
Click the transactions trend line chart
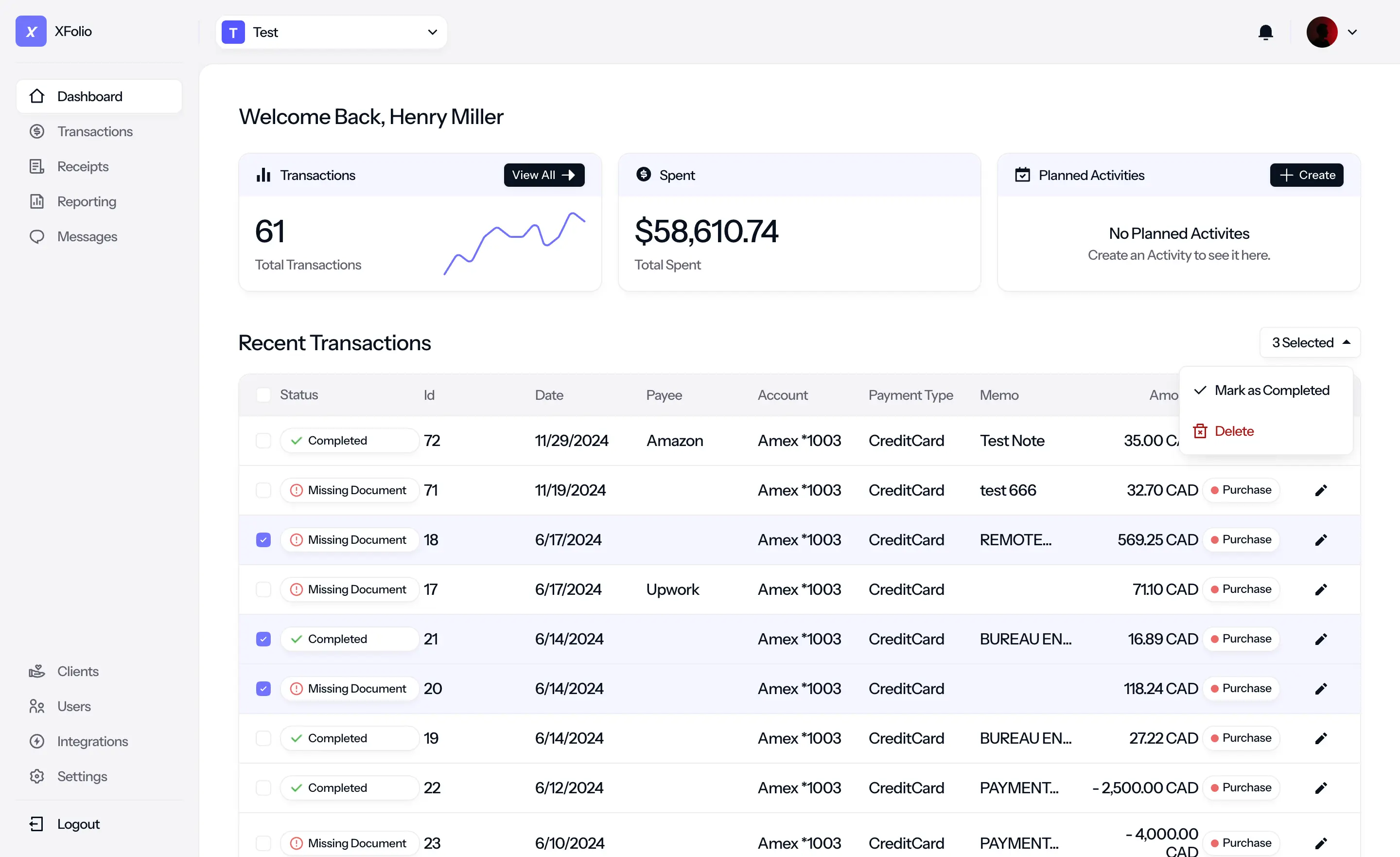click(x=514, y=243)
